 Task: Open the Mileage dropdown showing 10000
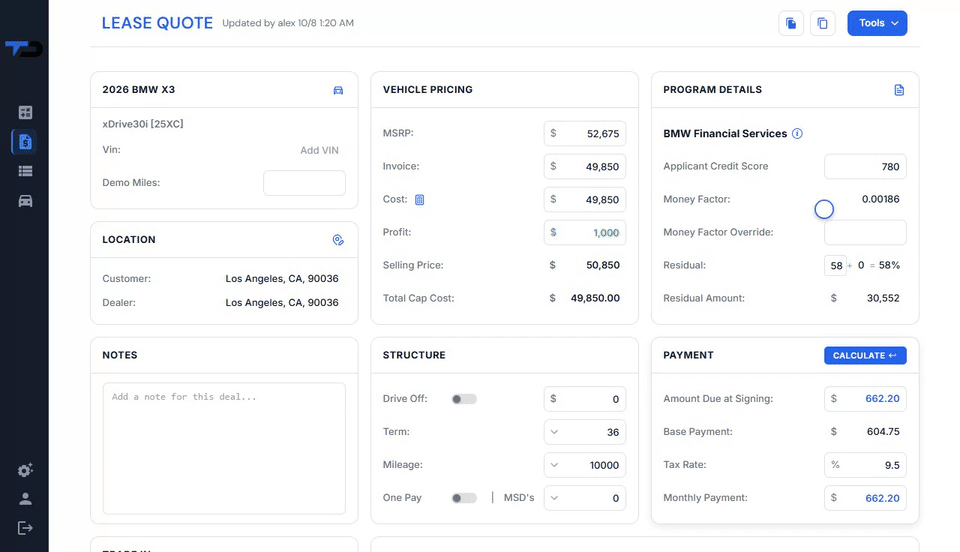point(585,465)
